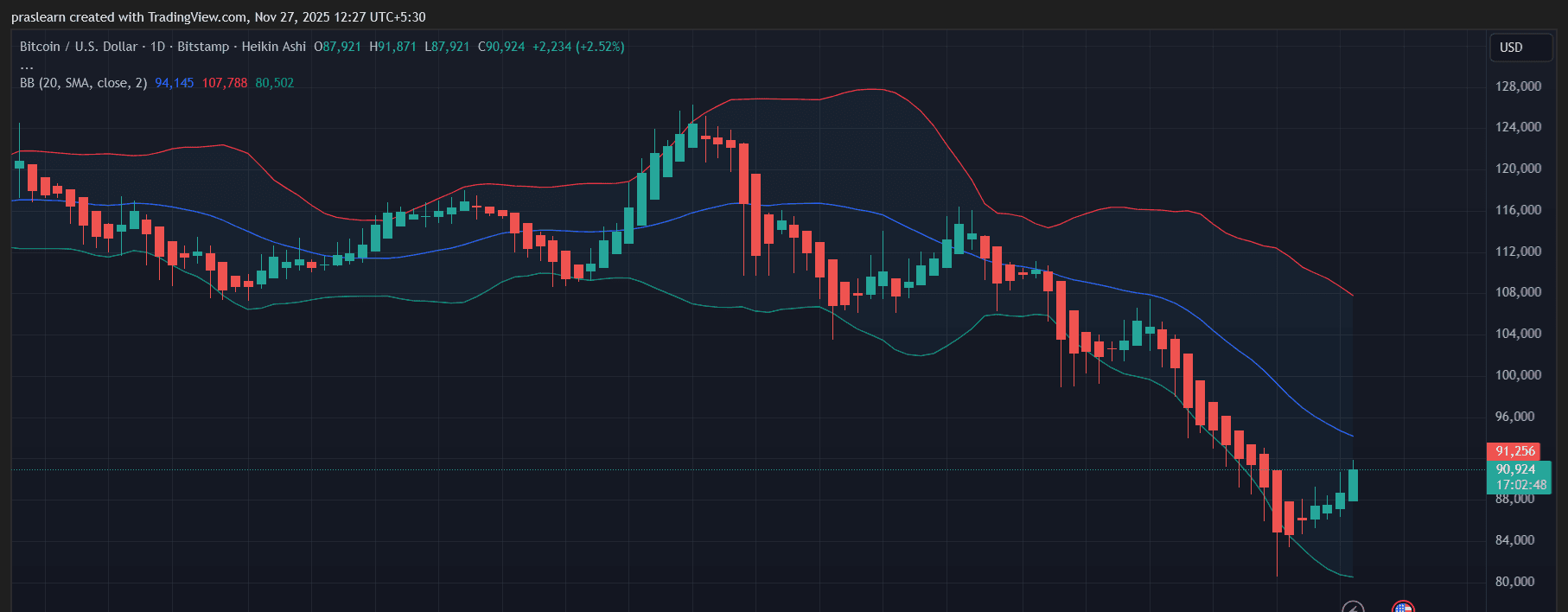Click the "1D" interval in the legend
Image resolution: width=1568 pixels, height=612 pixels.
pyautogui.click(x=157, y=47)
